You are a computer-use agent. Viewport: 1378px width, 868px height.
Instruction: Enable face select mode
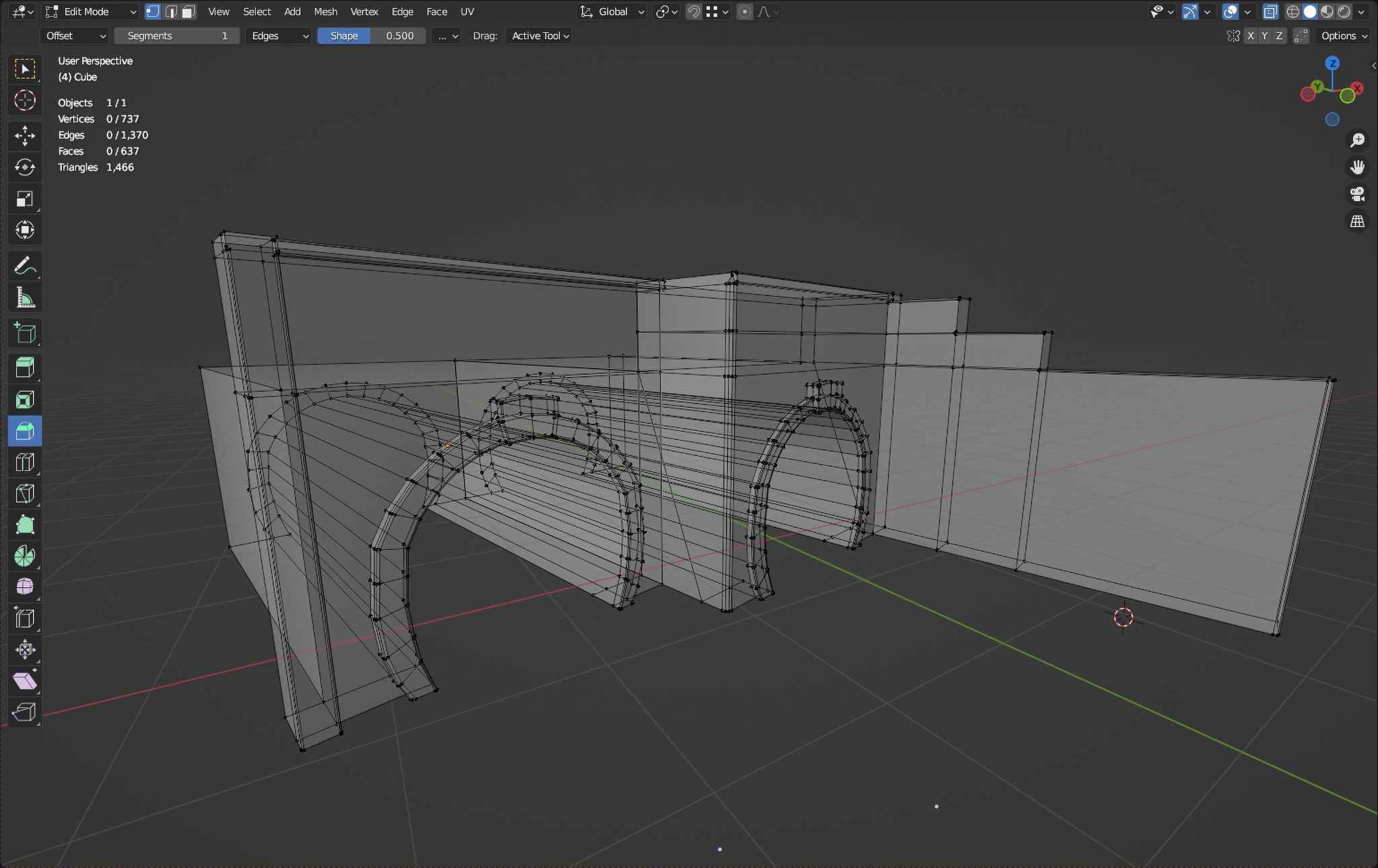pyautogui.click(x=188, y=11)
